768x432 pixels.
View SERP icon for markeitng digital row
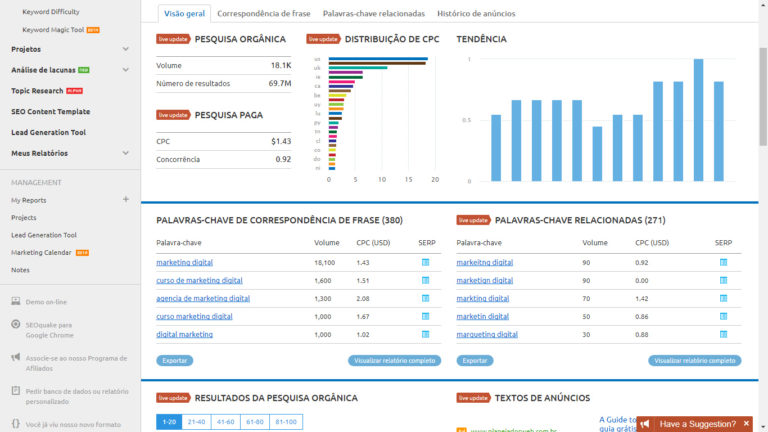(723, 263)
